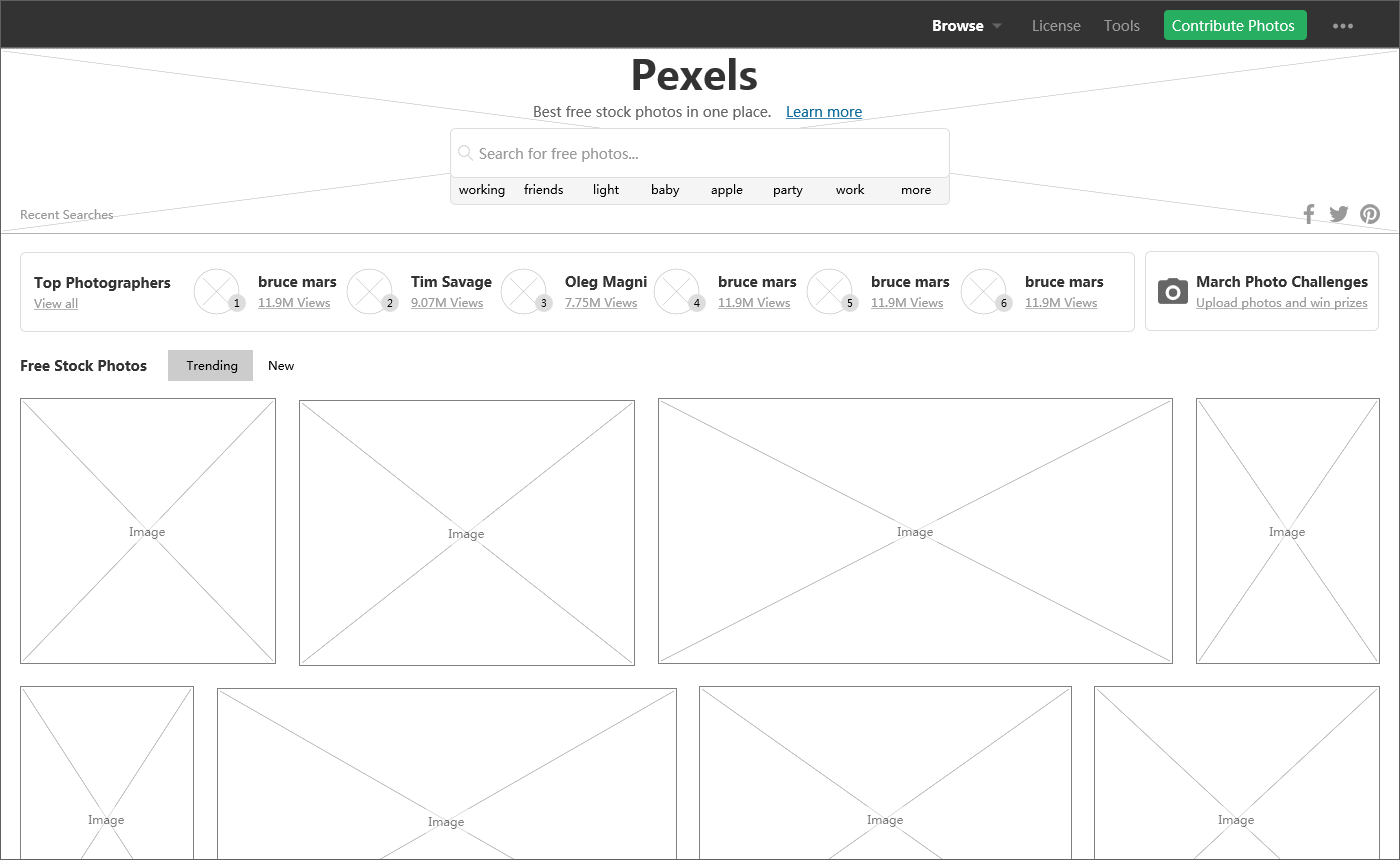Click the camera icon in March Photo Challenges
This screenshot has width=1400, height=860.
1172,291
